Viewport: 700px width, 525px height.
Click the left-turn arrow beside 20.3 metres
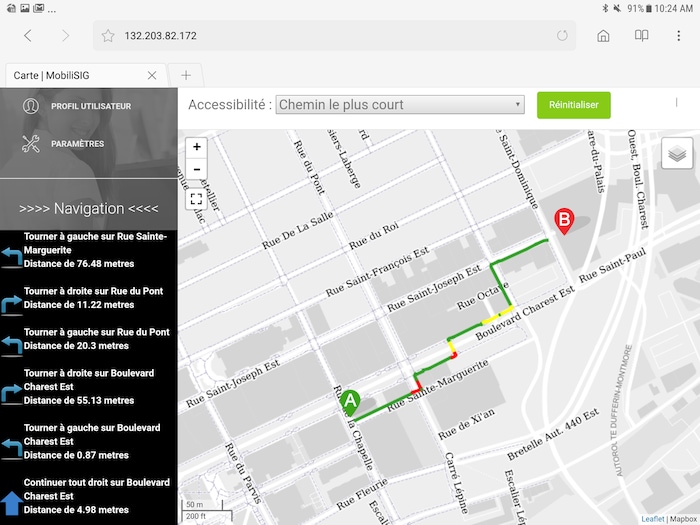12,346
